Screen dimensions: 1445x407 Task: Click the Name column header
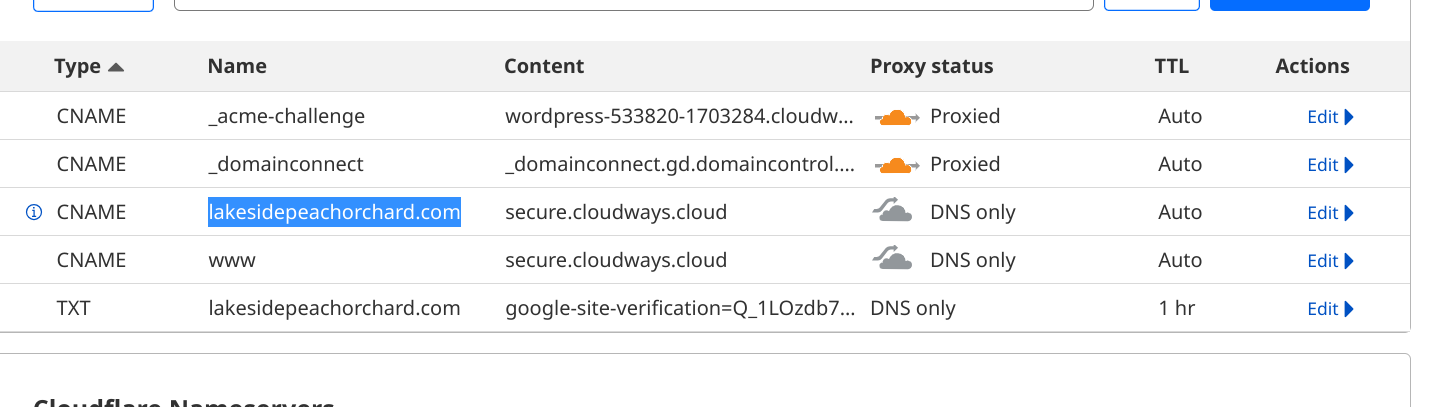point(237,66)
